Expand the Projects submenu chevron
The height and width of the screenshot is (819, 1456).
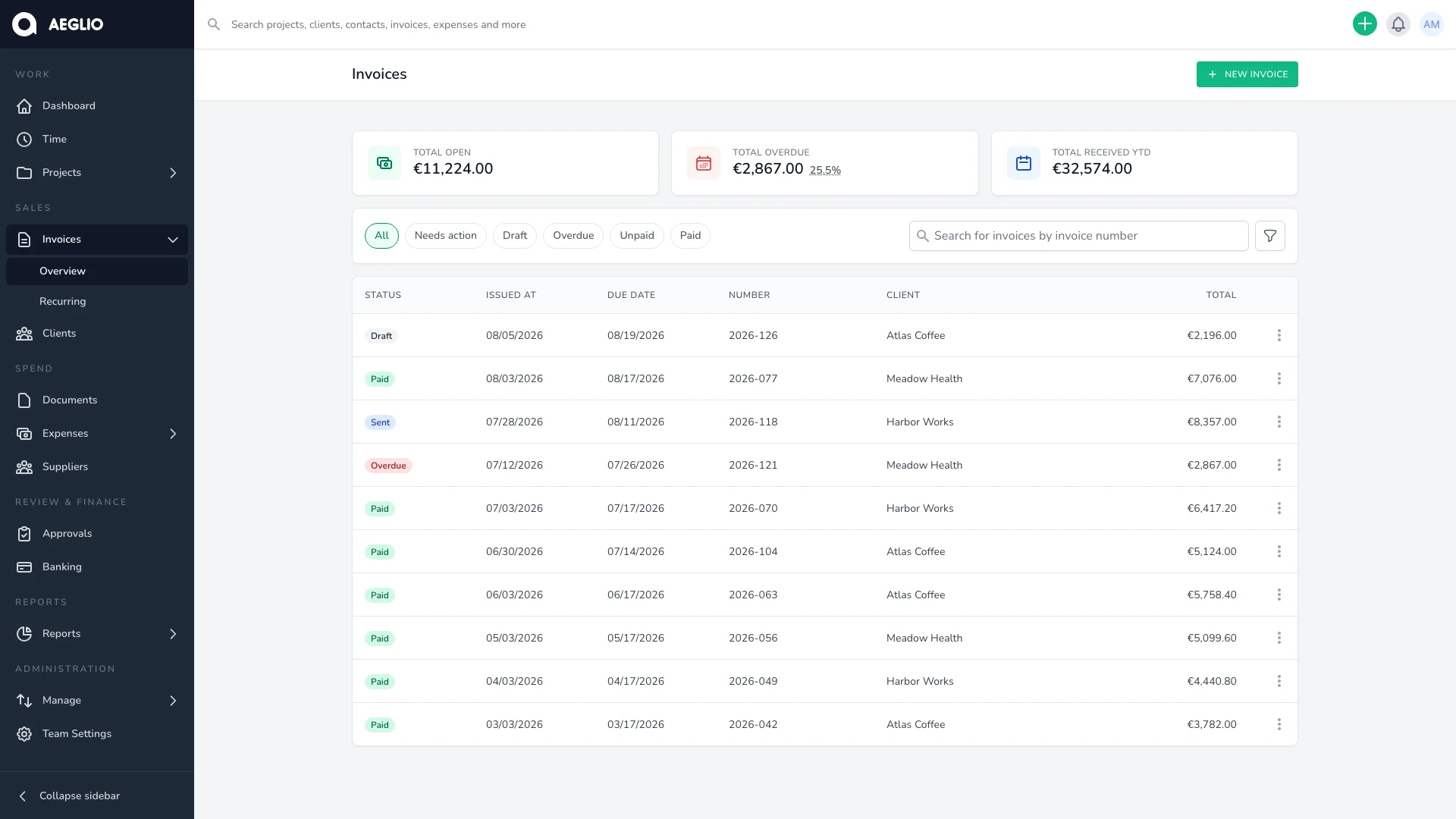[173, 173]
